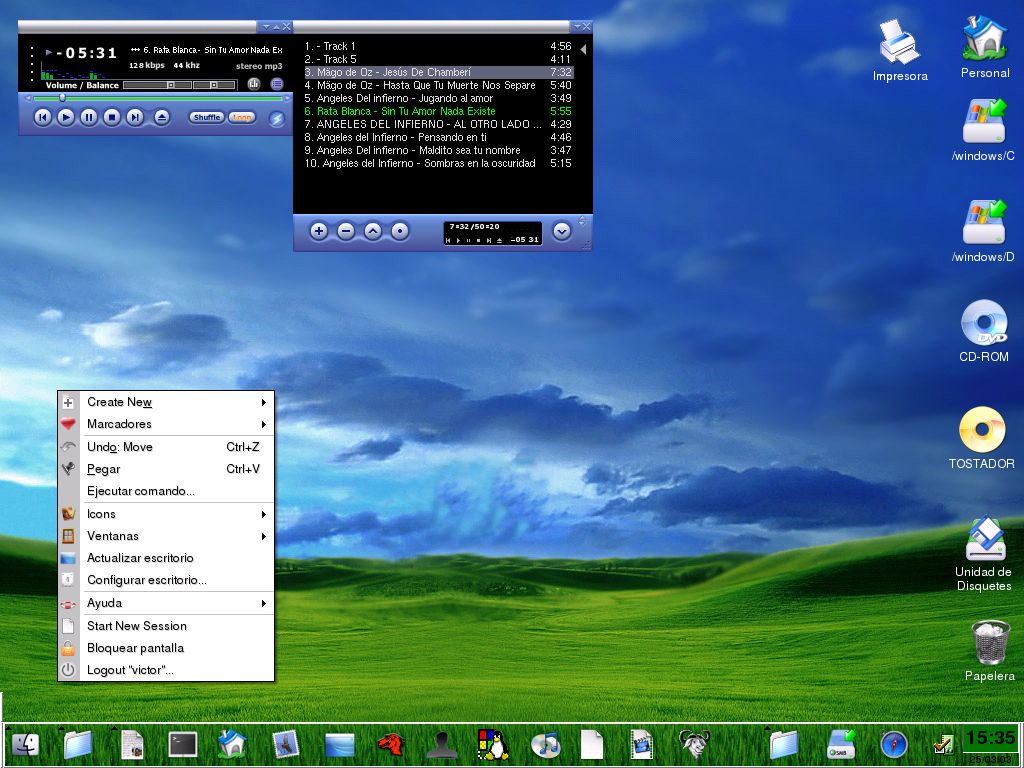Click the compass browser icon in panel

894,745
